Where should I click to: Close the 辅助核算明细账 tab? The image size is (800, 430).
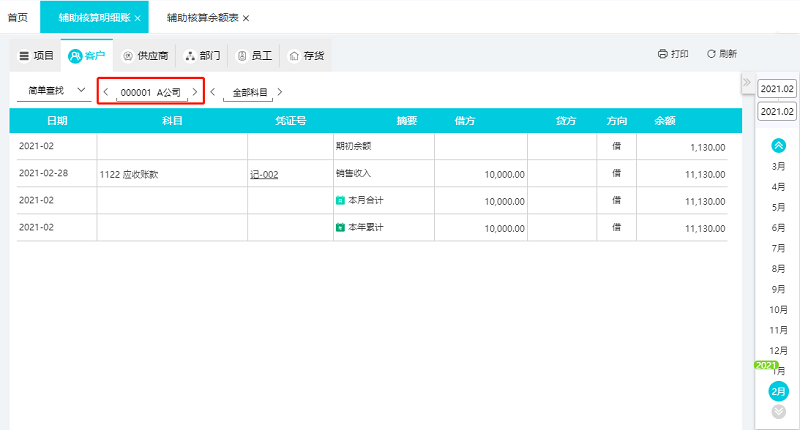(x=137, y=18)
